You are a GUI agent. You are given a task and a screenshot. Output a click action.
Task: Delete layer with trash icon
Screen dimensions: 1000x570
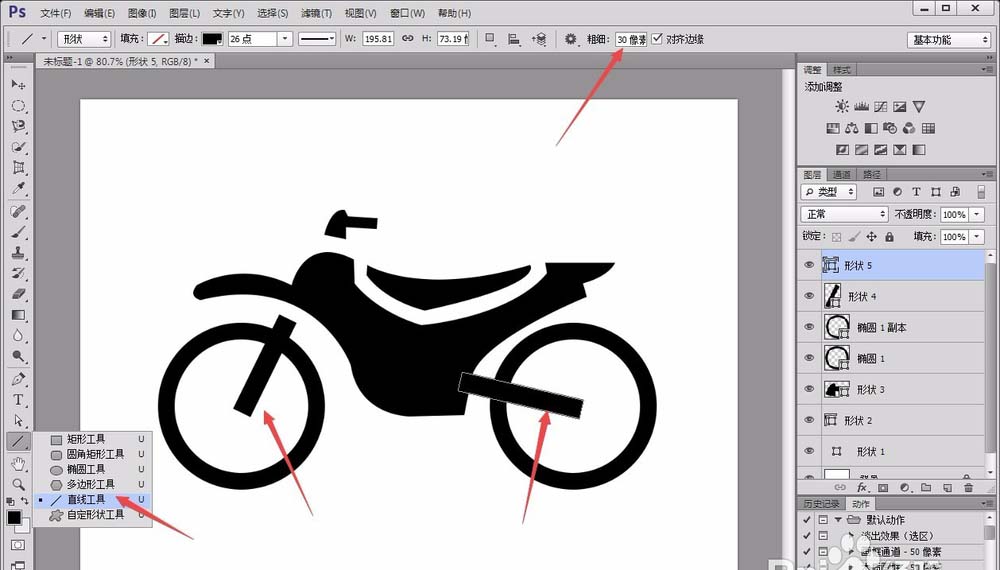click(968, 488)
